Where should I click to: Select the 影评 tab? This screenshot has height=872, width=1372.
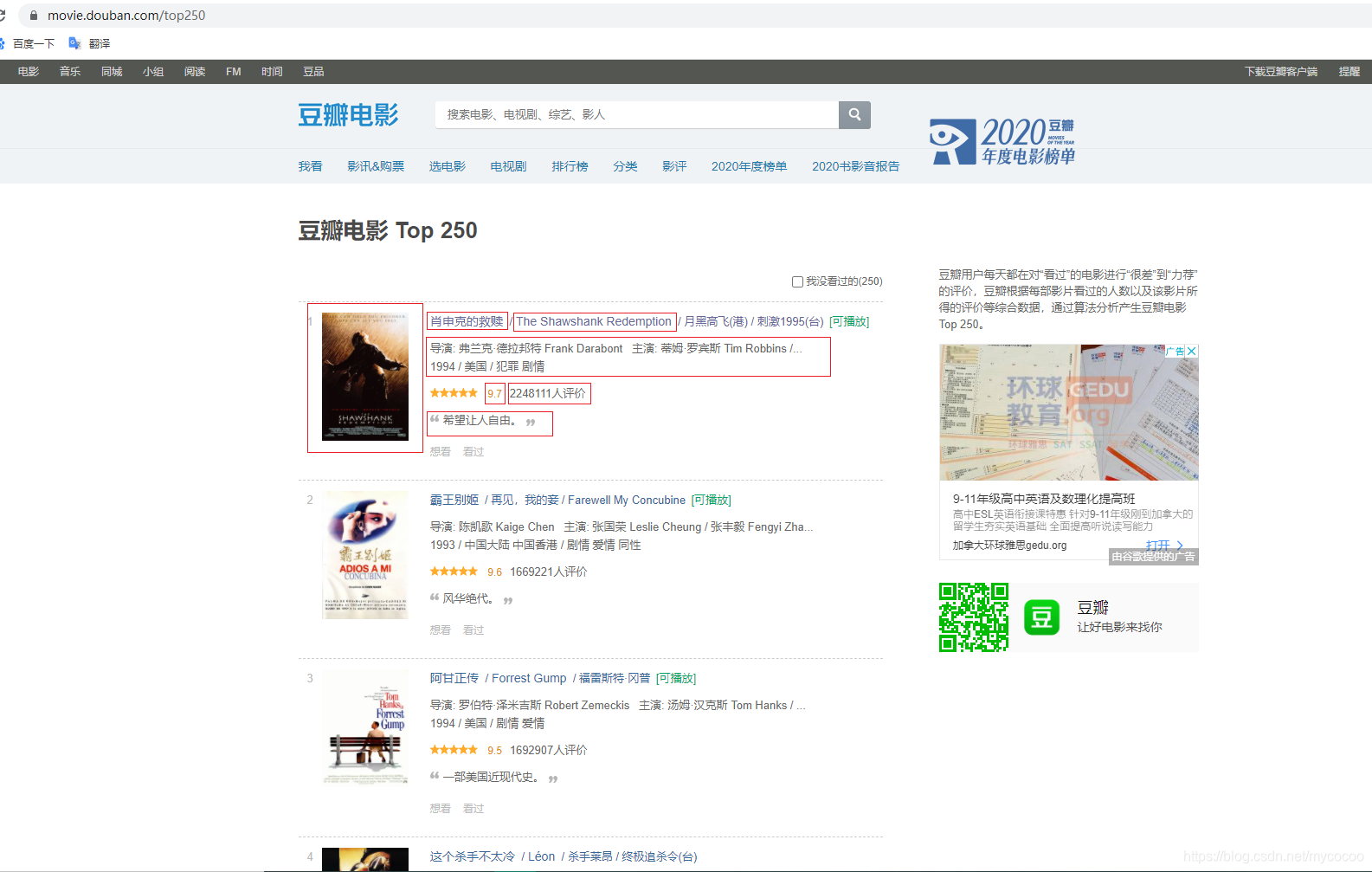[674, 166]
